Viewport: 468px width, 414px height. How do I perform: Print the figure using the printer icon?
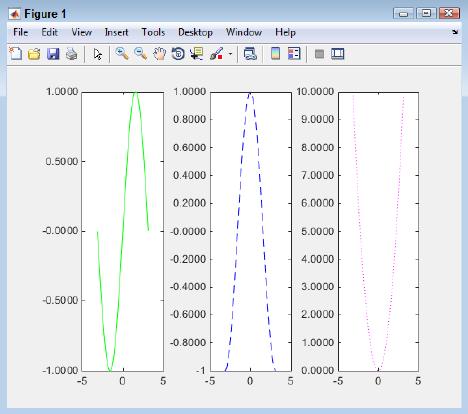(71, 54)
